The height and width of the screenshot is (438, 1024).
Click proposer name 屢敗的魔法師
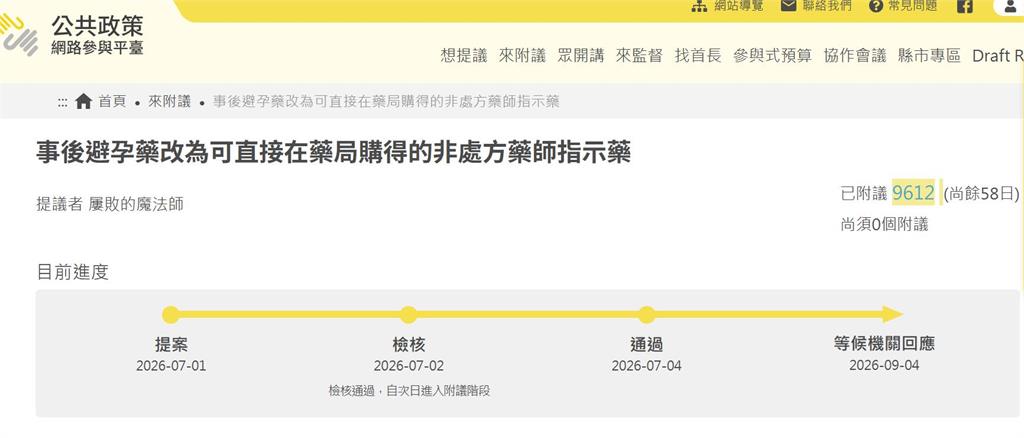[136, 204]
